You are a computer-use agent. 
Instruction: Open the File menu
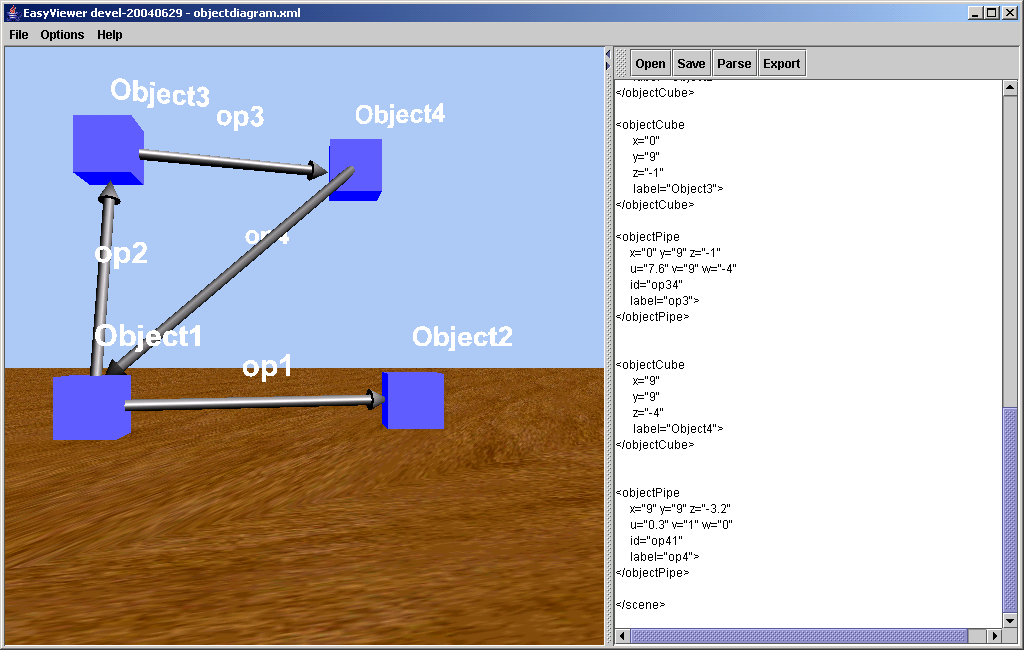tap(18, 35)
